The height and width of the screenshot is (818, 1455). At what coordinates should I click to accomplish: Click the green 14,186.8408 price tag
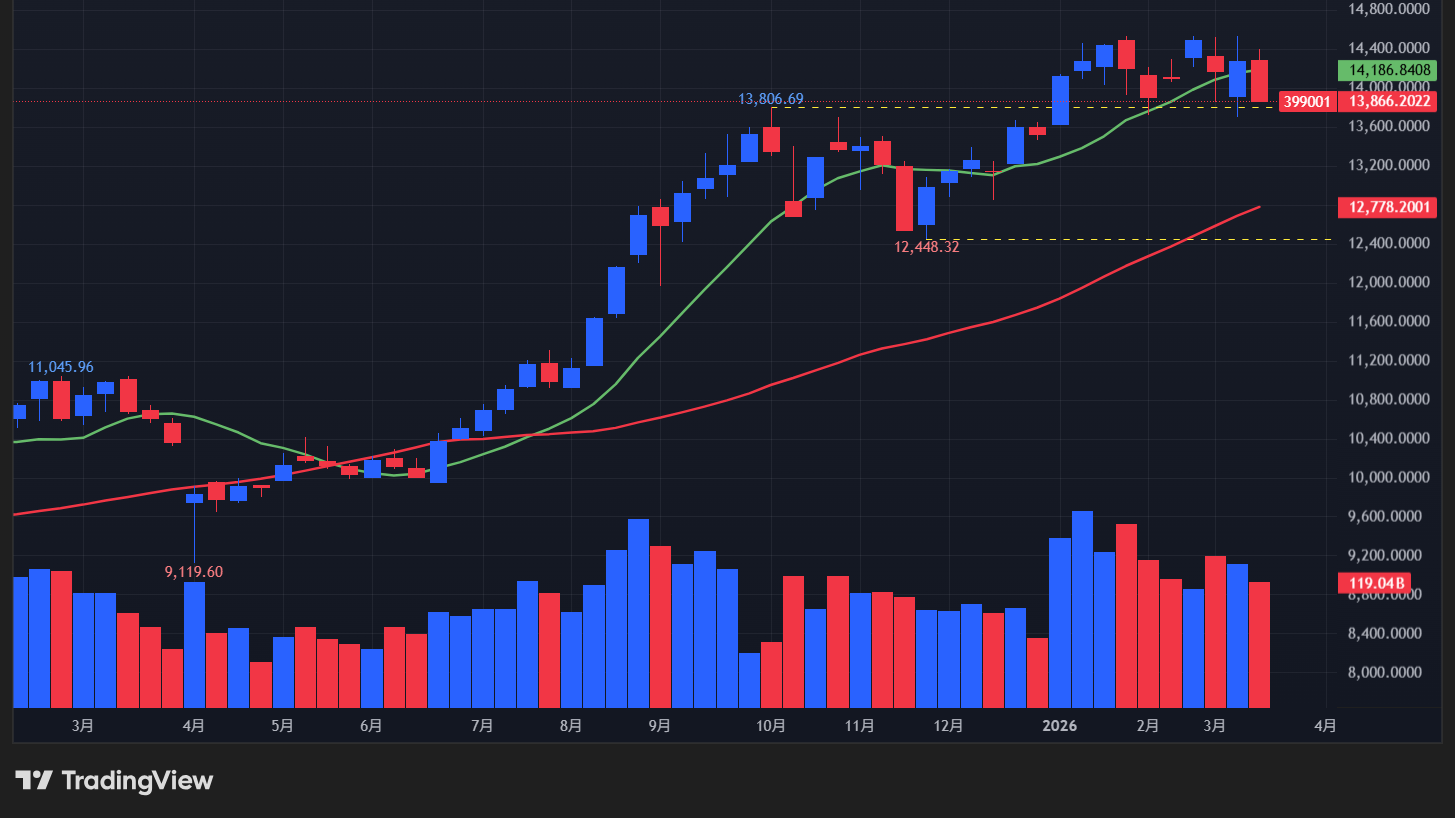pyautogui.click(x=1386, y=71)
